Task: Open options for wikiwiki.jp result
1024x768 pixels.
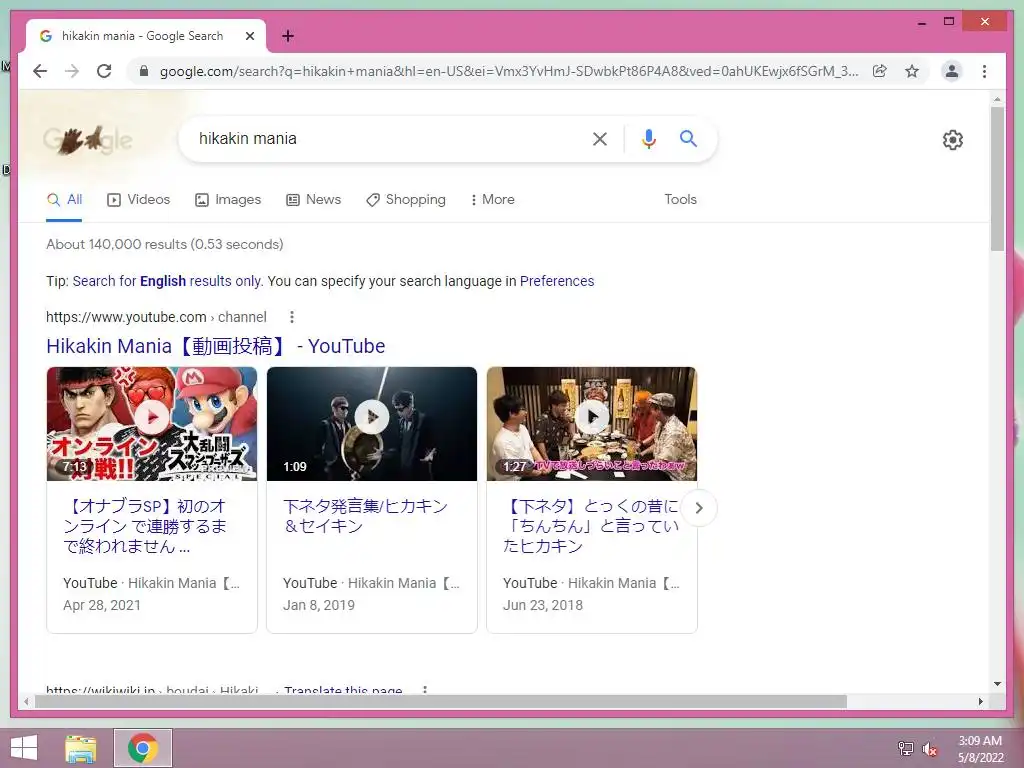Action: [x=425, y=689]
